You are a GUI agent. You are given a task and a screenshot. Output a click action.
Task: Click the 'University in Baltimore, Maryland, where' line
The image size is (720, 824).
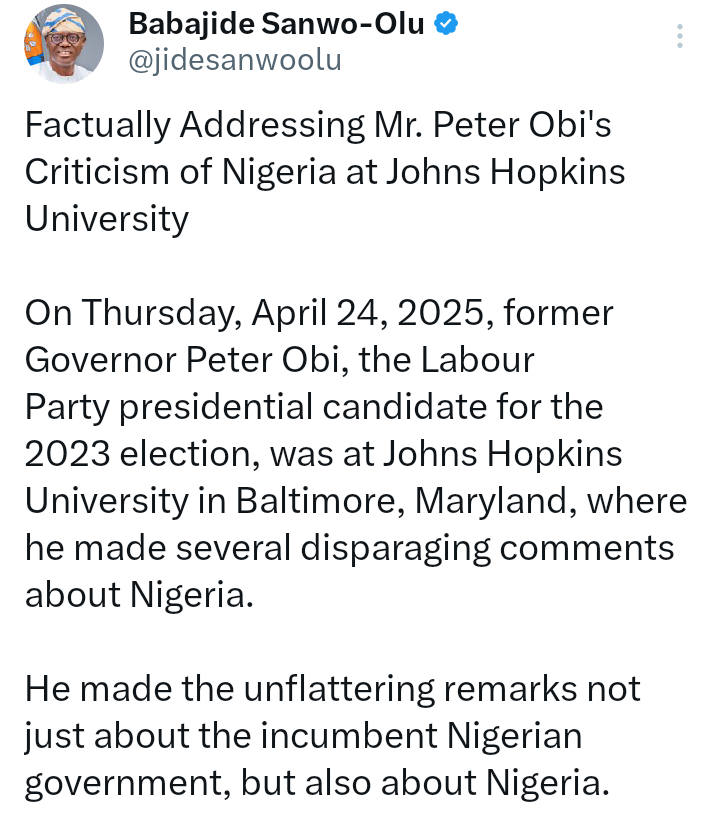pyautogui.click(x=356, y=502)
